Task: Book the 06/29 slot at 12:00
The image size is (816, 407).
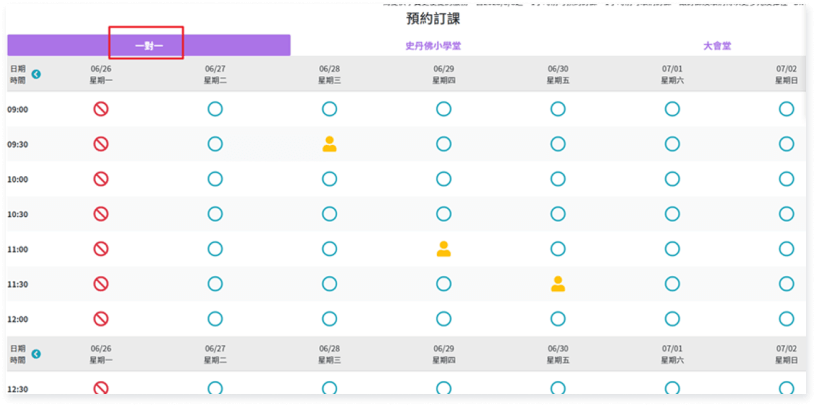Action: pos(444,319)
